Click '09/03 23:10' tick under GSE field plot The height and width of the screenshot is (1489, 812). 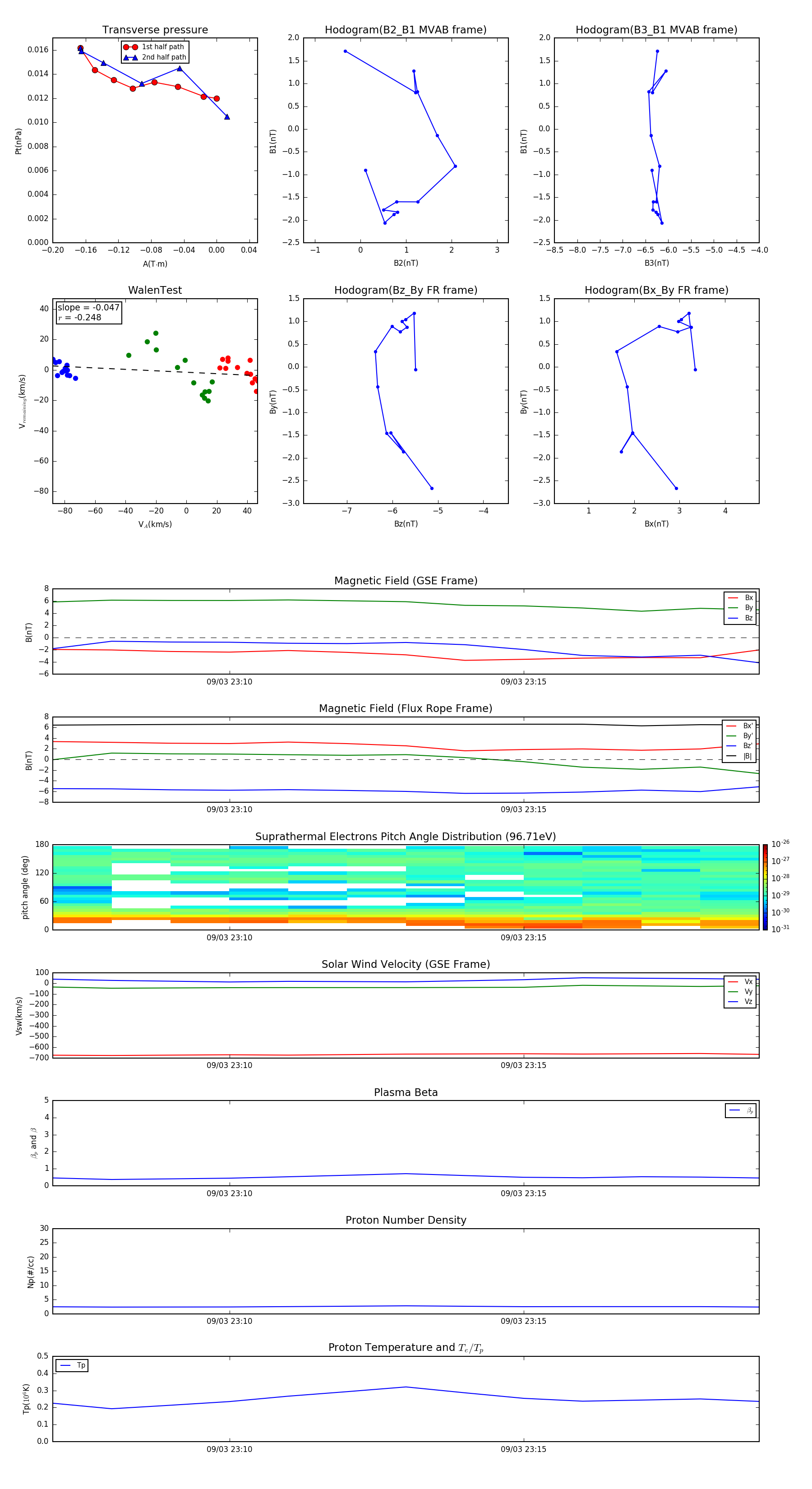click(x=230, y=682)
